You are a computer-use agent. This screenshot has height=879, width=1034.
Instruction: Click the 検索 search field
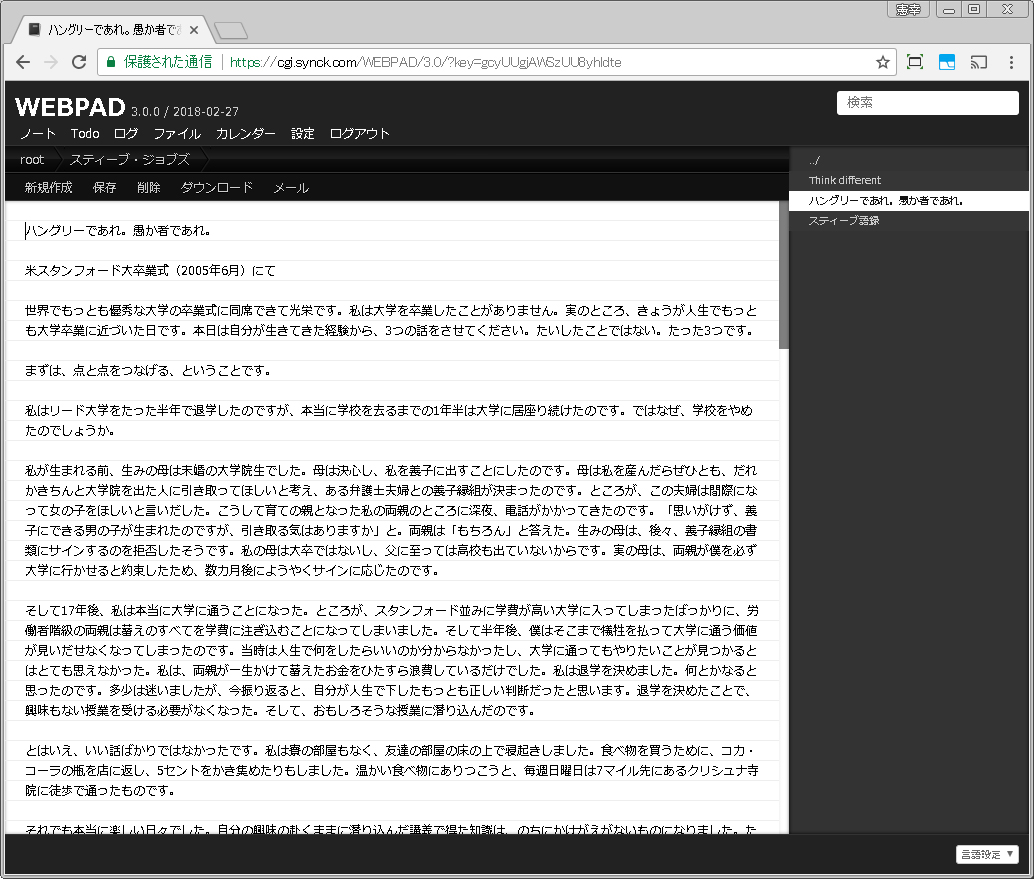(927, 103)
